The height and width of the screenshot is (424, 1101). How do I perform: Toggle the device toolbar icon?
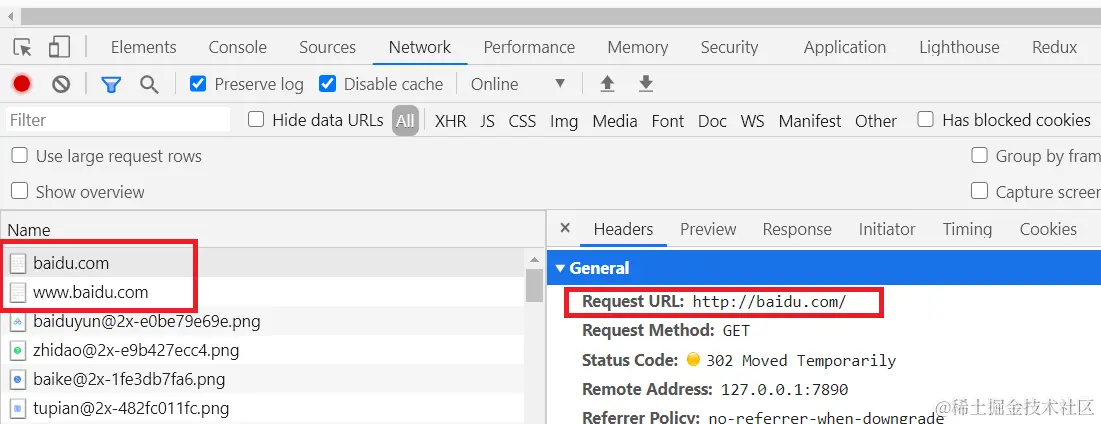59,47
